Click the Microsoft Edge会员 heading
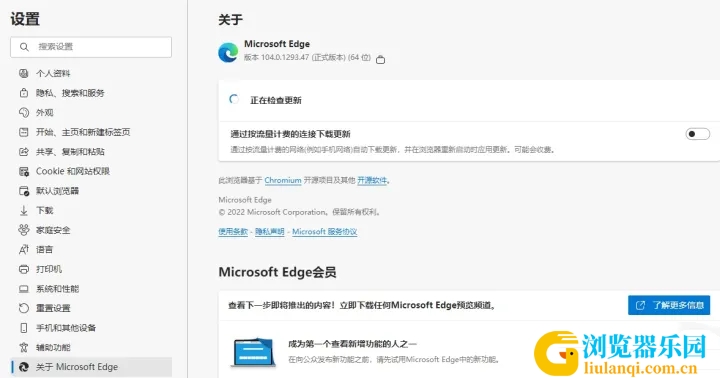Screen dimensions: 720x378 point(277,272)
